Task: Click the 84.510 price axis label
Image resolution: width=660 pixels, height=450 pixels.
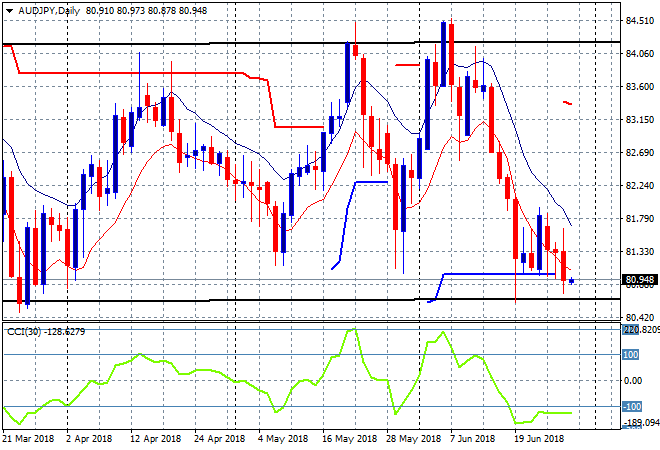Action: [639, 20]
